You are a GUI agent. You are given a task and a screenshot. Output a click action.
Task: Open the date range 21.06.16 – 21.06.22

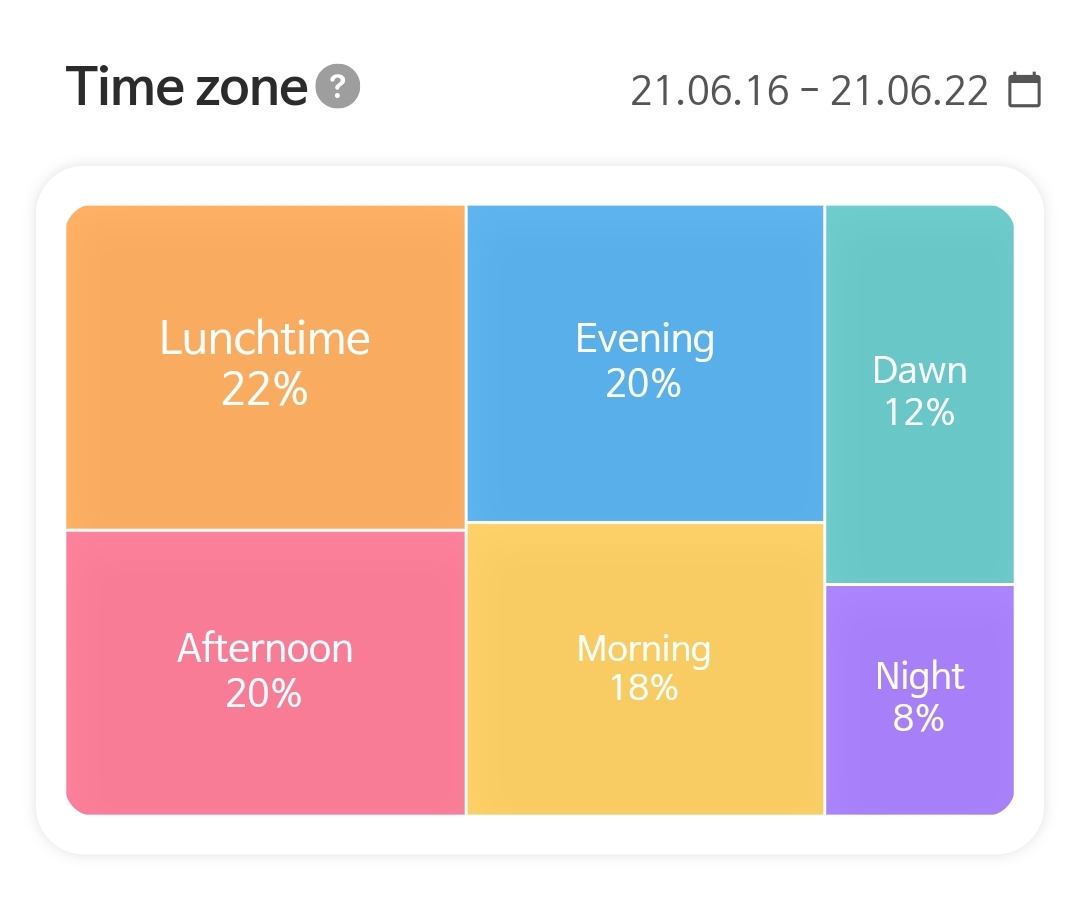[809, 91]
